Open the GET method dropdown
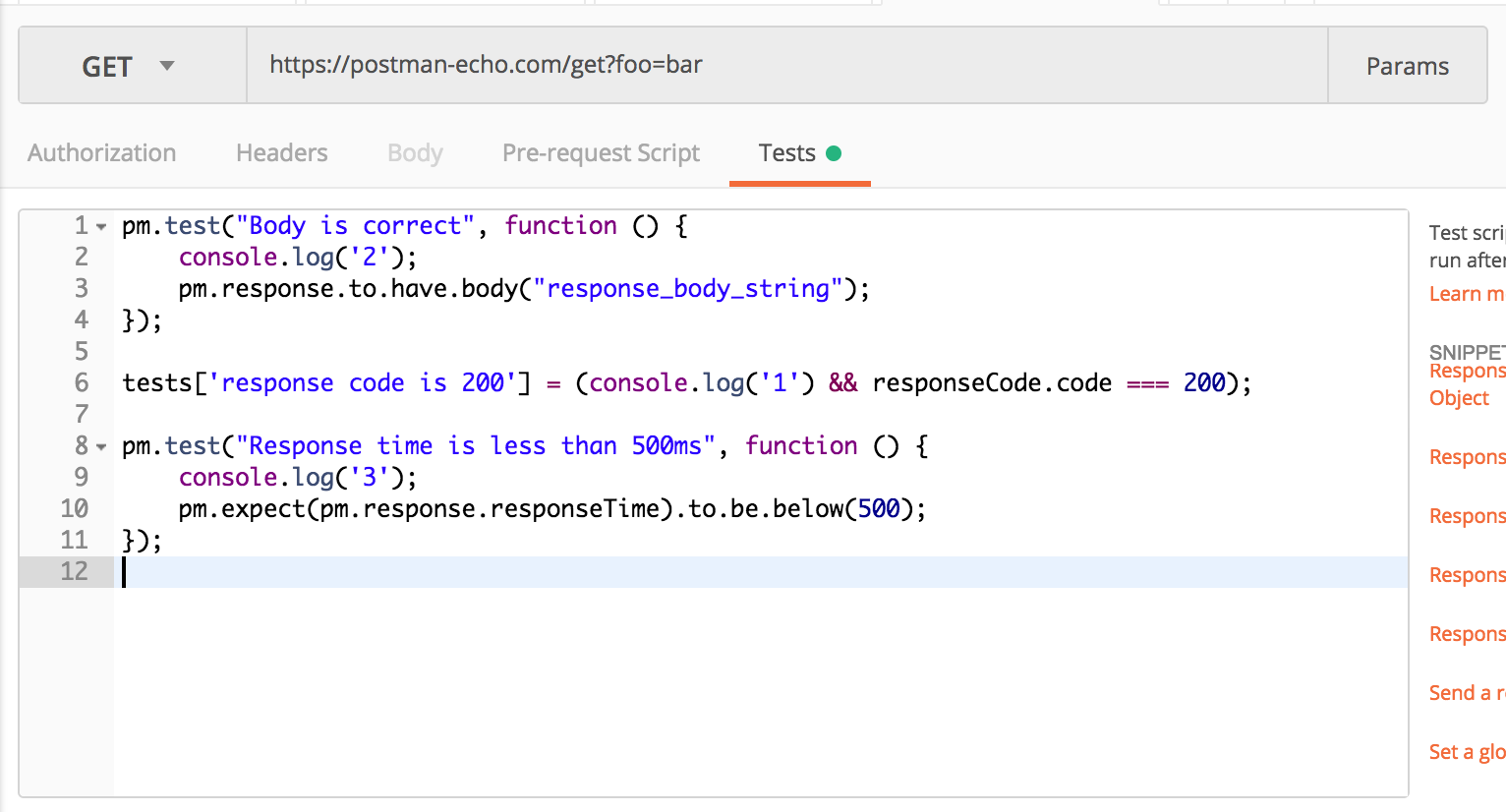The height and width of the screenshot is (812, 1506). [x=133, y=66]
